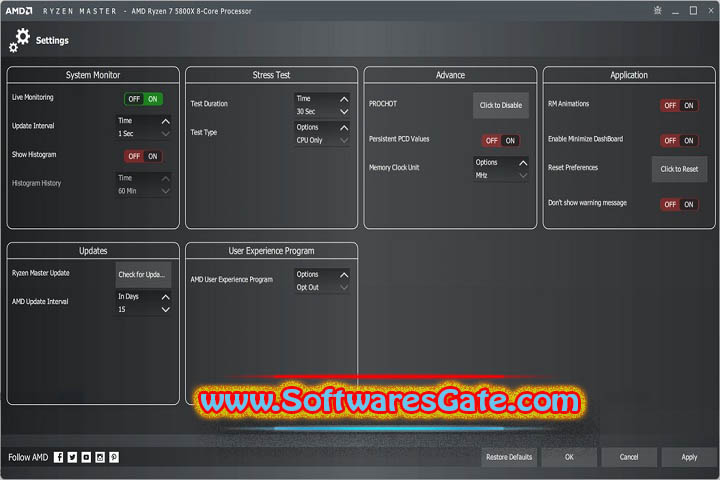Increase Histogram History with up arrow
The width and height of the screenshot is (720, 480).
click(x=166, y=178)
